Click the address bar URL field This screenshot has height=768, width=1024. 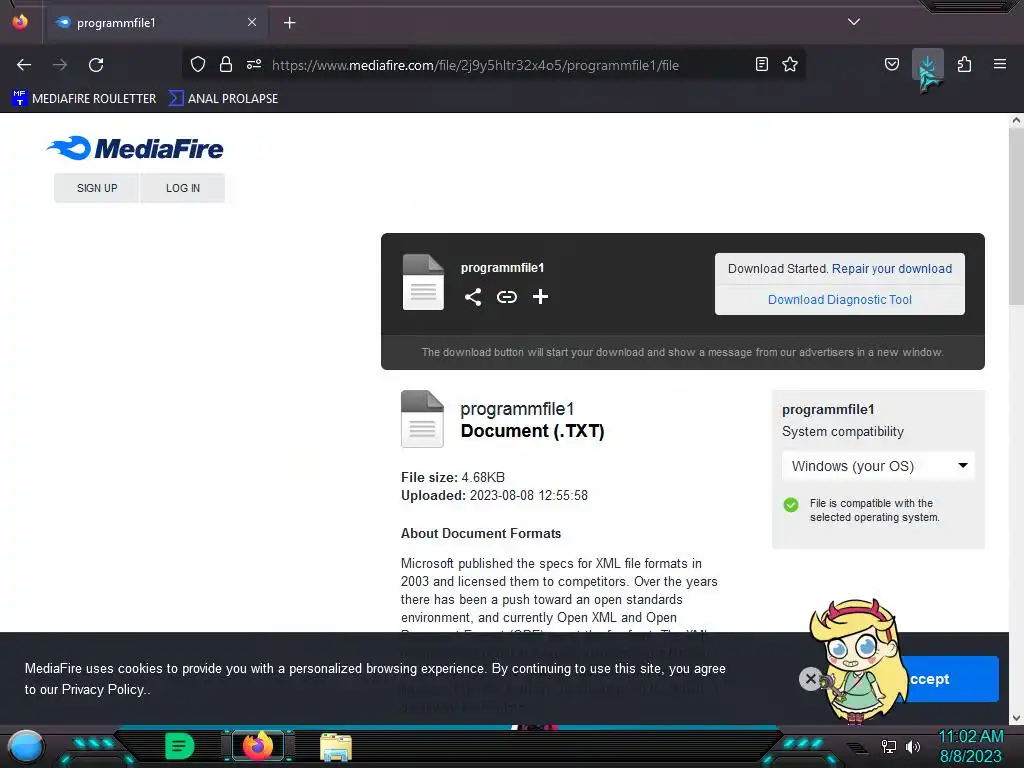click(475, 65)
